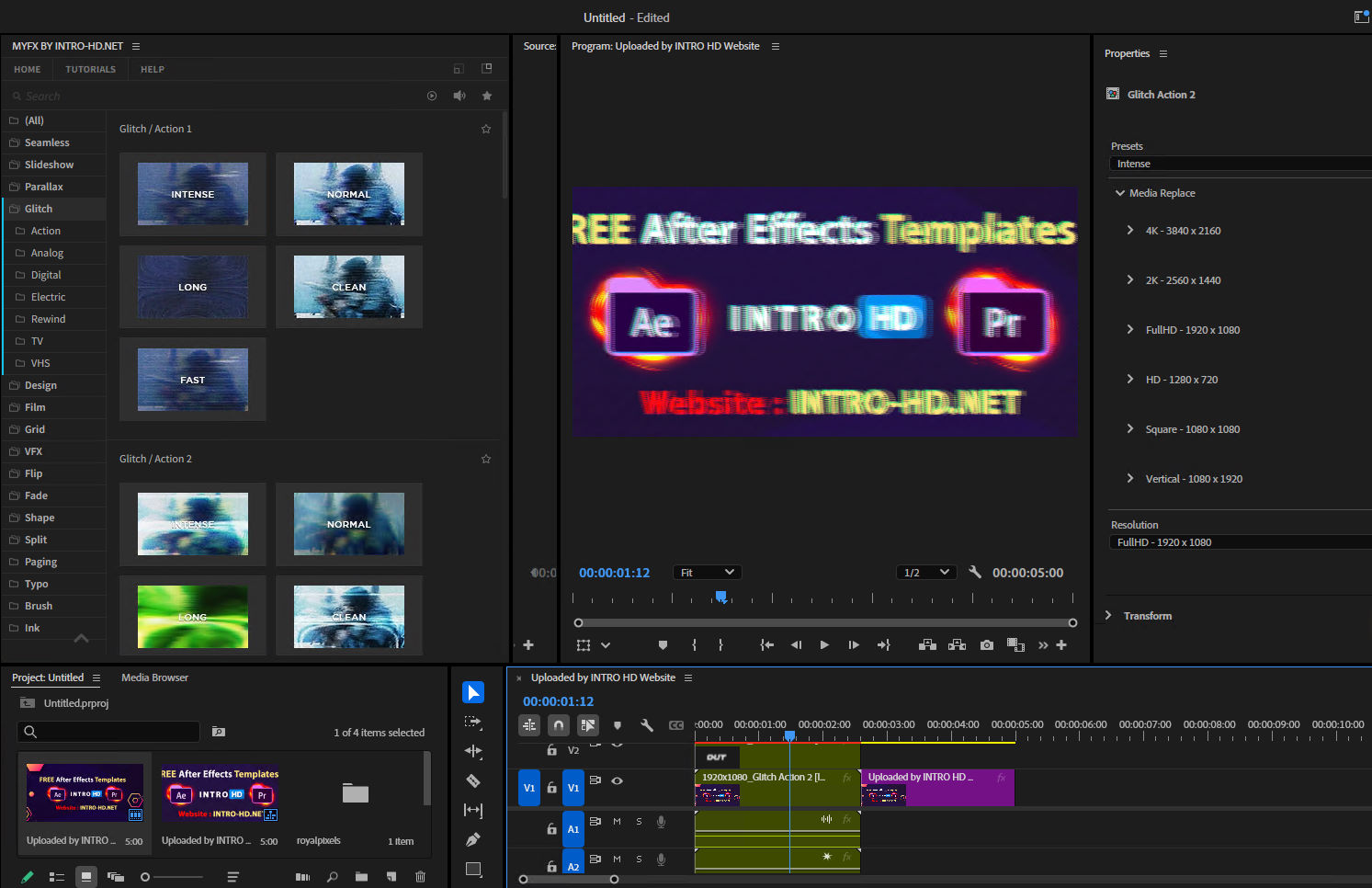The height and width of the screenshot is (888, 1372).
Task: Select the Slideshow category folder
Action: point(53,165)
